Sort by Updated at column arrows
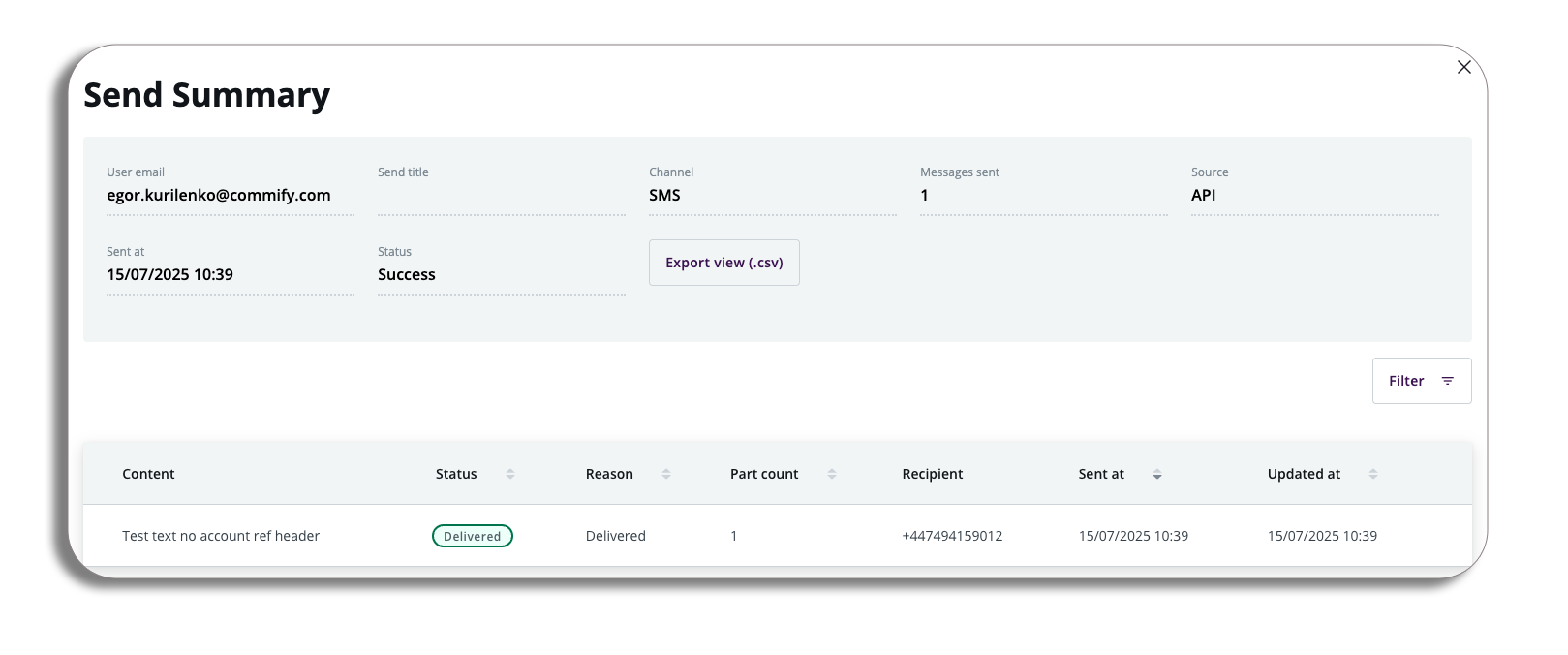The width and height of the screenshot is (1568, 655). [x=1373, y=474]
